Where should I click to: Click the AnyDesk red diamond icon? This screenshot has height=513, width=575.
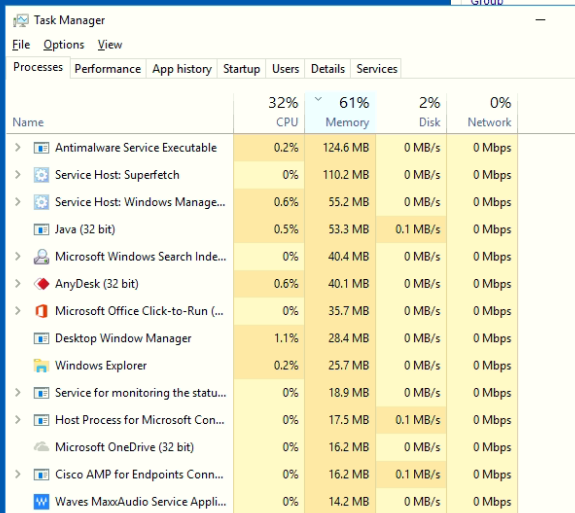click(41, 284)
